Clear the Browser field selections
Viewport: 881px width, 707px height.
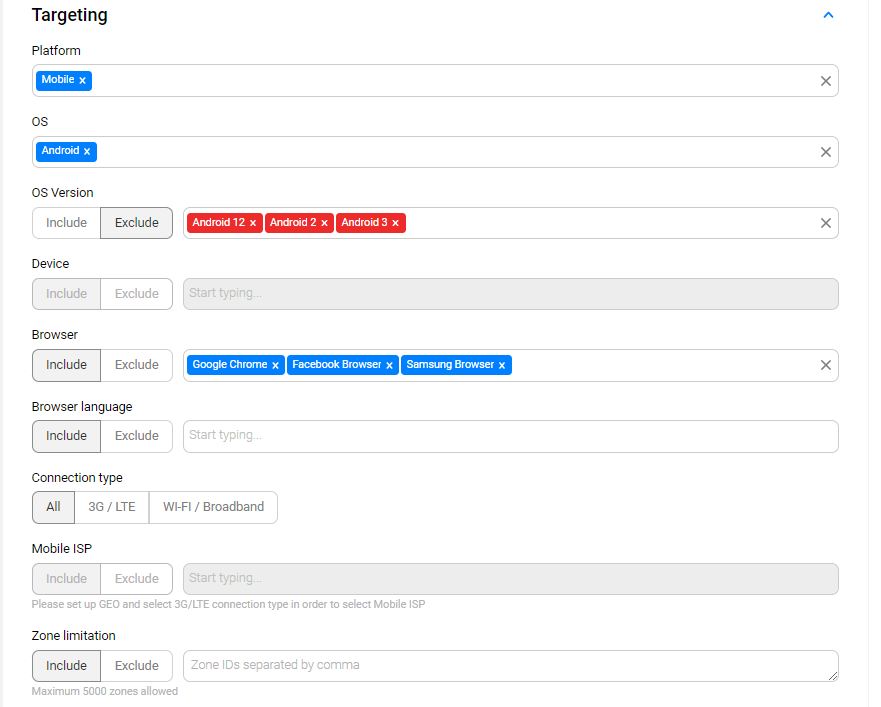(825, 364)
